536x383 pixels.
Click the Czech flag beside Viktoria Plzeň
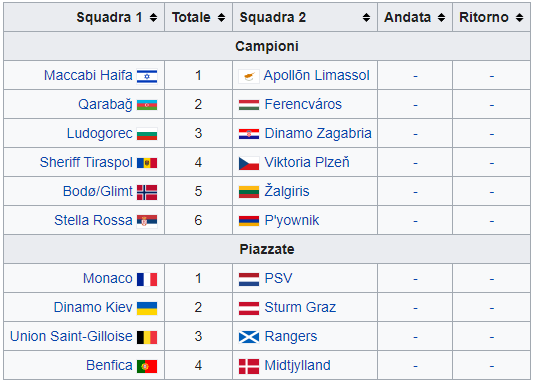pyautogui.click(x=249, y=163)
